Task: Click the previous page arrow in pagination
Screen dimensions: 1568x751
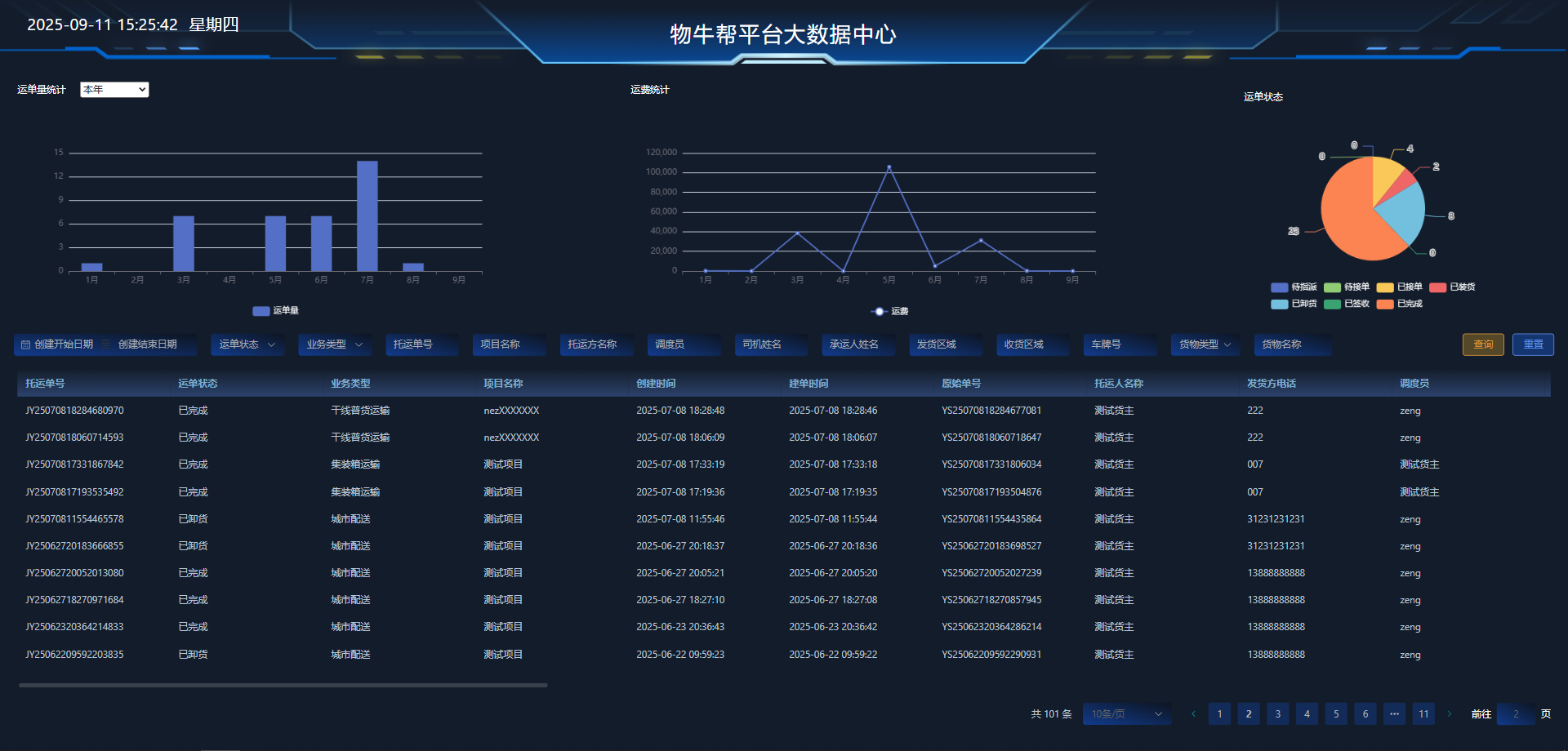Action: click(1193, 714)
